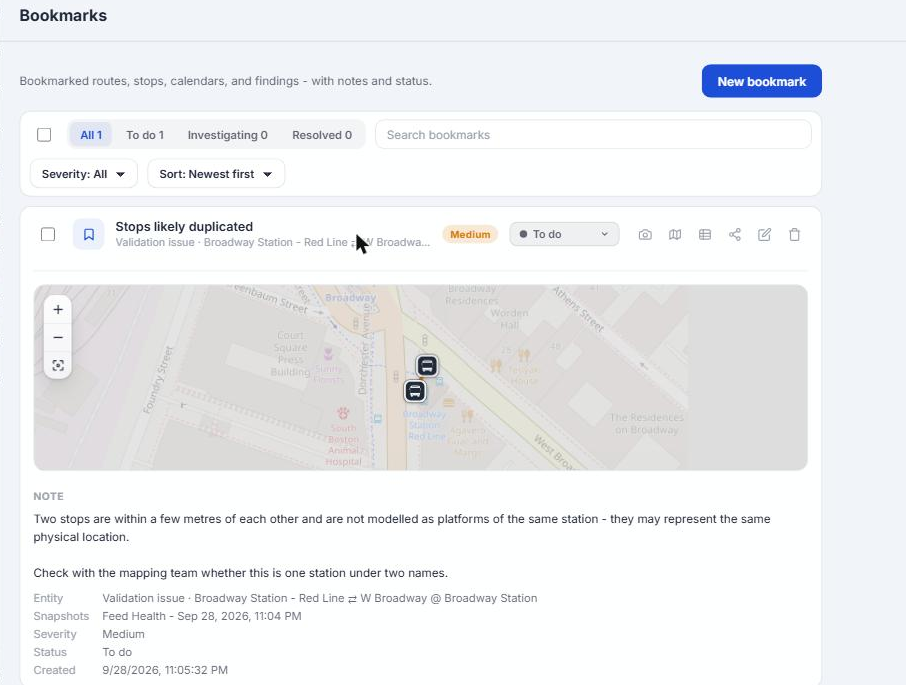The height and width of the screenshot is (685, 906).
Task: Click the Medium severity badge
Action: [470, 234]
